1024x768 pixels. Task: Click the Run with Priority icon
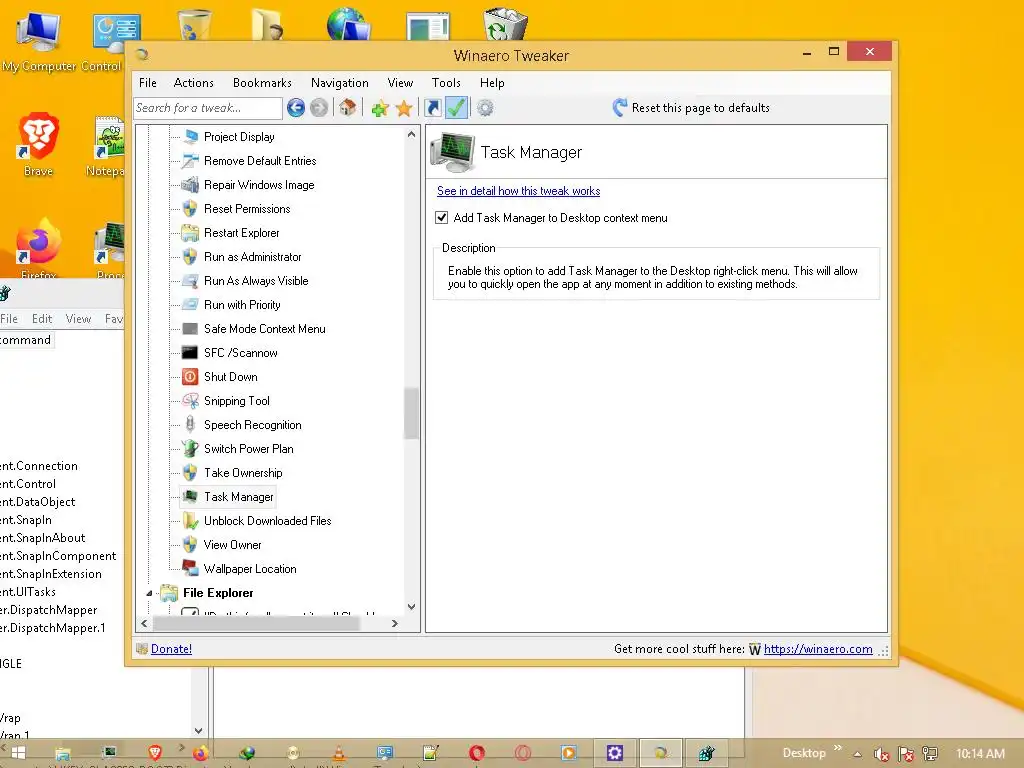pos(190,305)
